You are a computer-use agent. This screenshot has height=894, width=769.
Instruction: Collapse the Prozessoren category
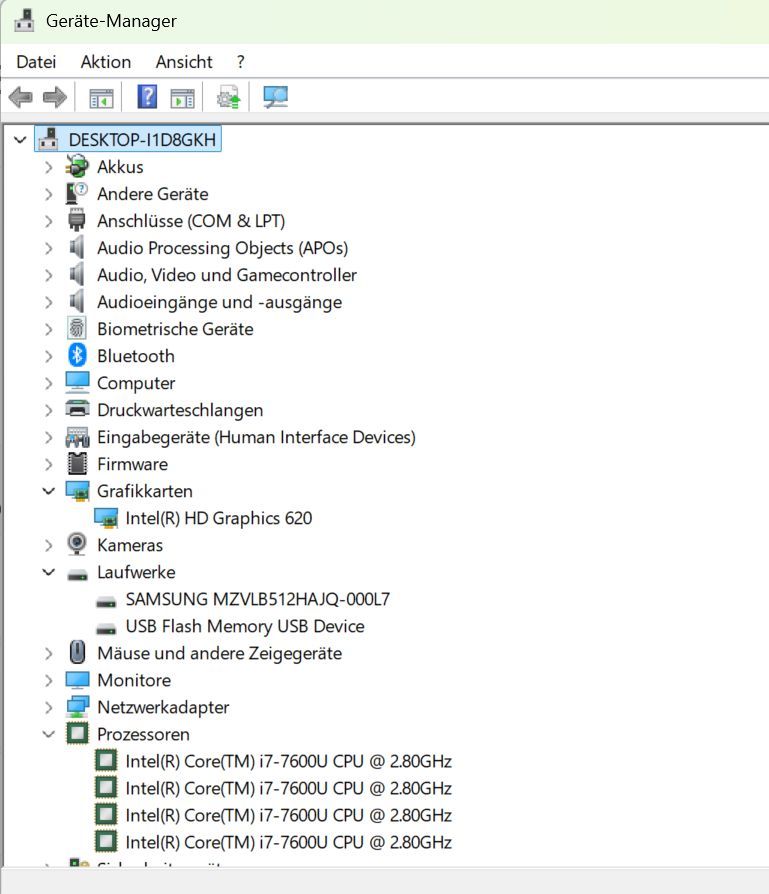click(48, 734)
